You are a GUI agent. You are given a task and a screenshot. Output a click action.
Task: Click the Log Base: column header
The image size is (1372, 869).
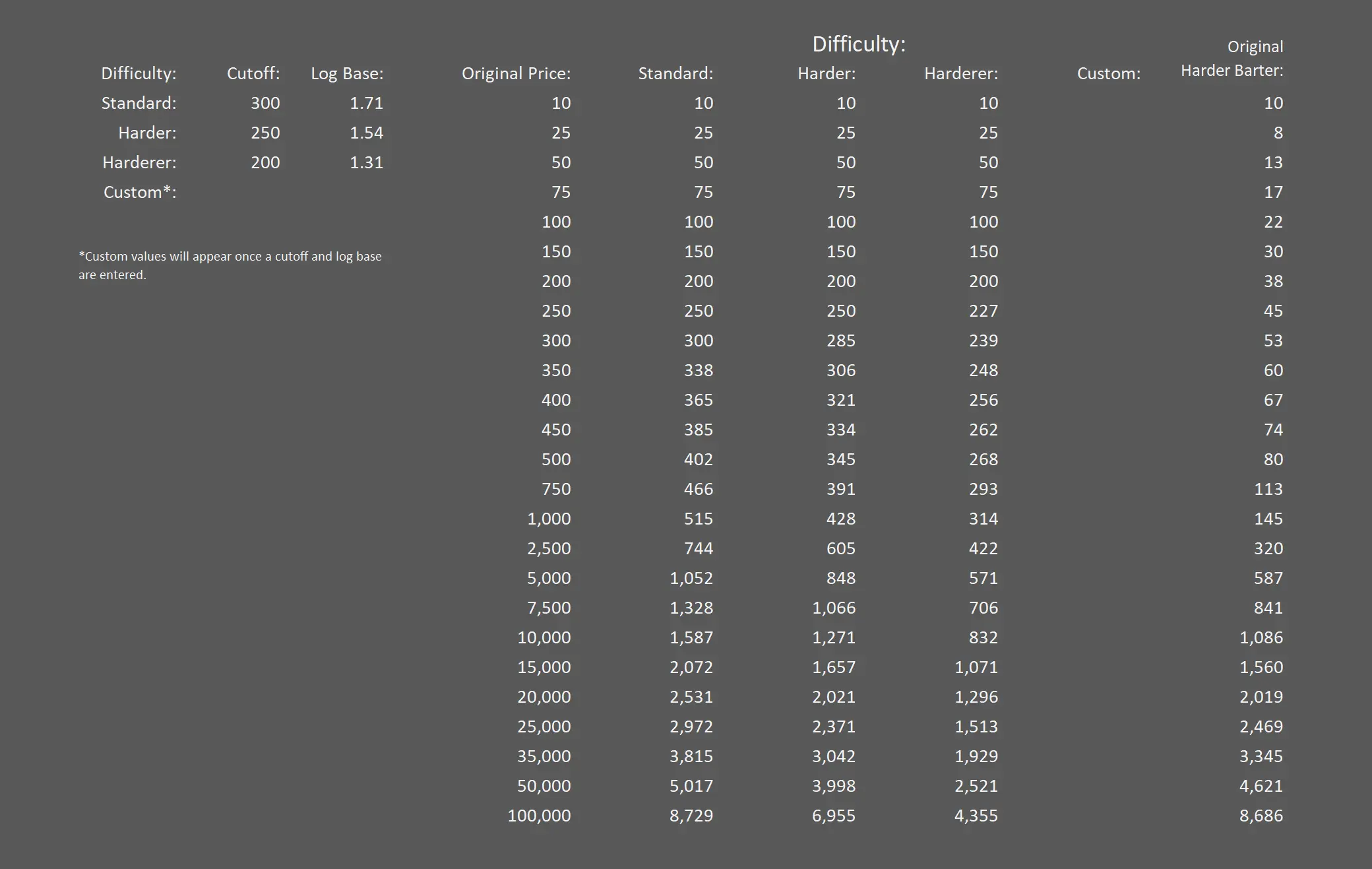click(347, 73)
